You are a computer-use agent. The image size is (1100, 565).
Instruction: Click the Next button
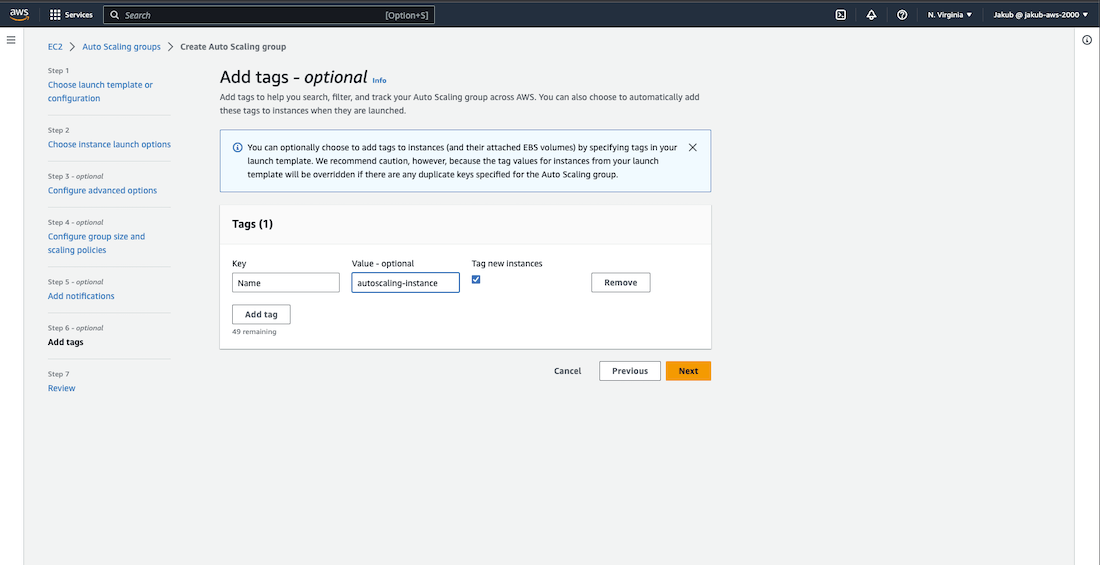point(688,371)
